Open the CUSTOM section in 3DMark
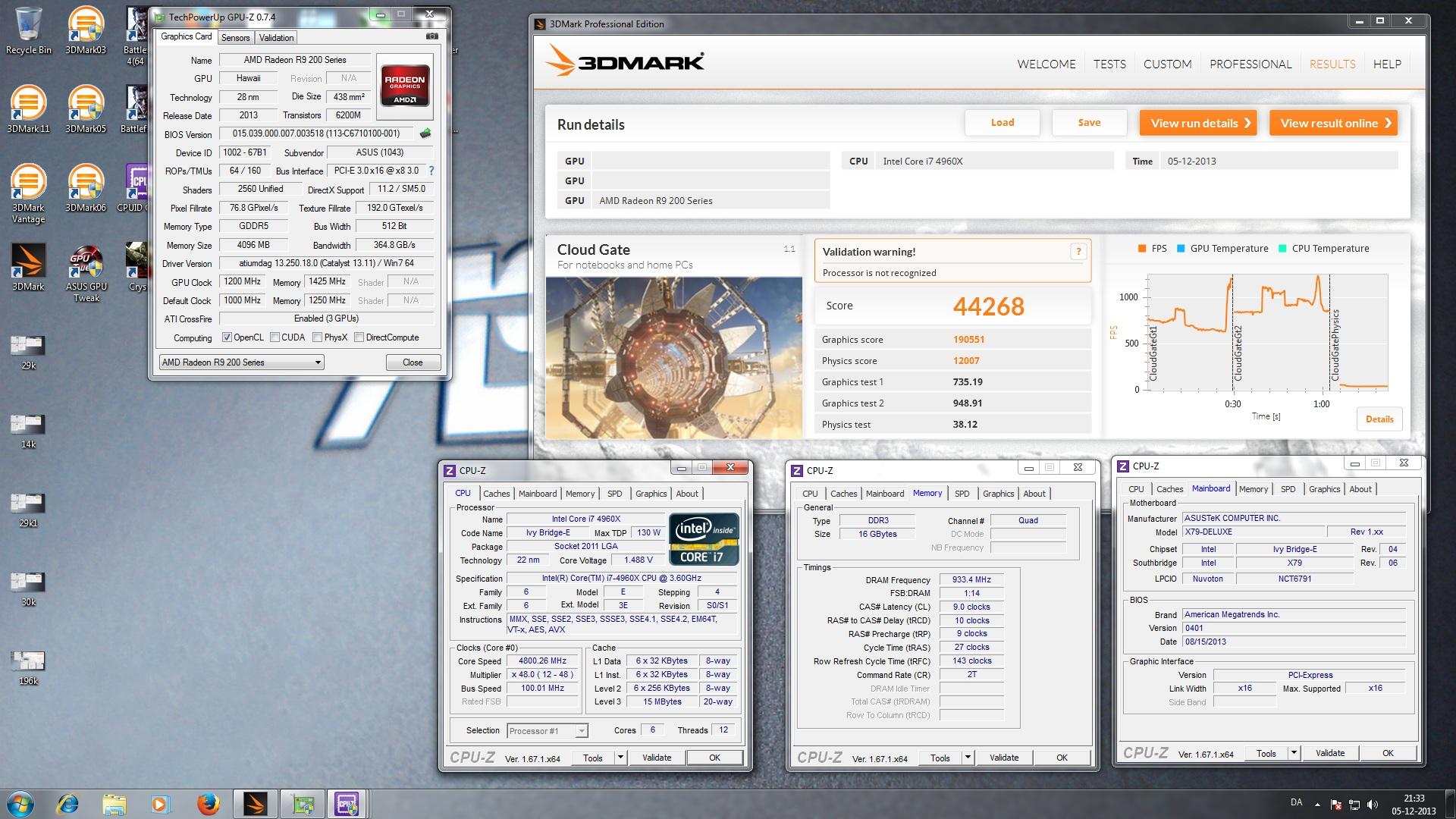 click(1168, 64)
